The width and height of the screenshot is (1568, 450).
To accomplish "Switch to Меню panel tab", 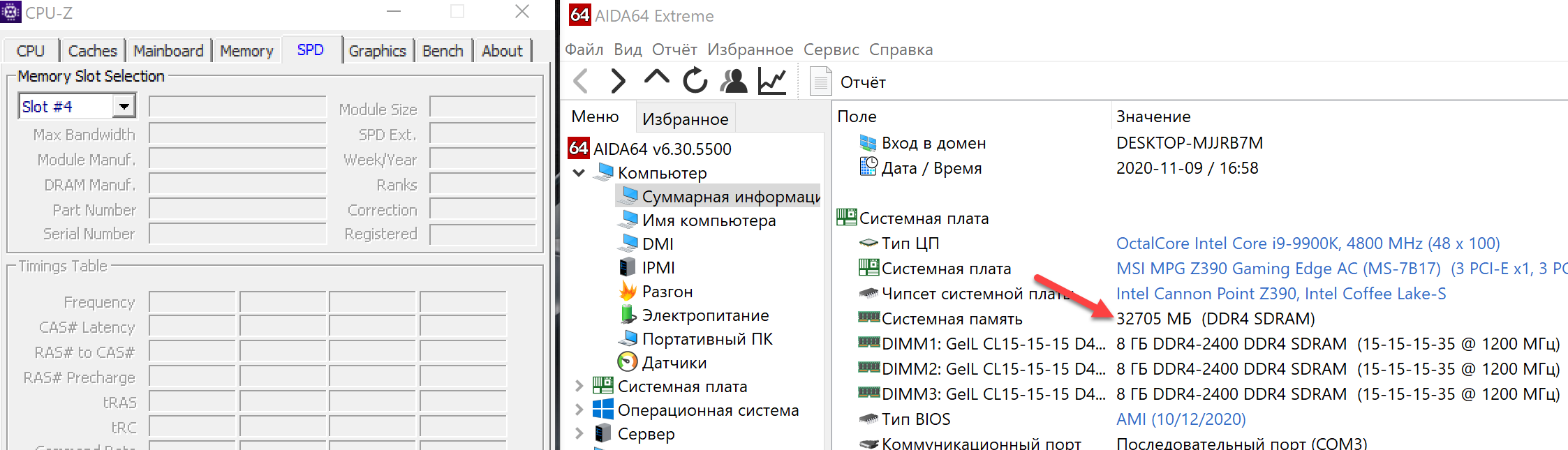I will pyautogui.click(x=596, y=117).
